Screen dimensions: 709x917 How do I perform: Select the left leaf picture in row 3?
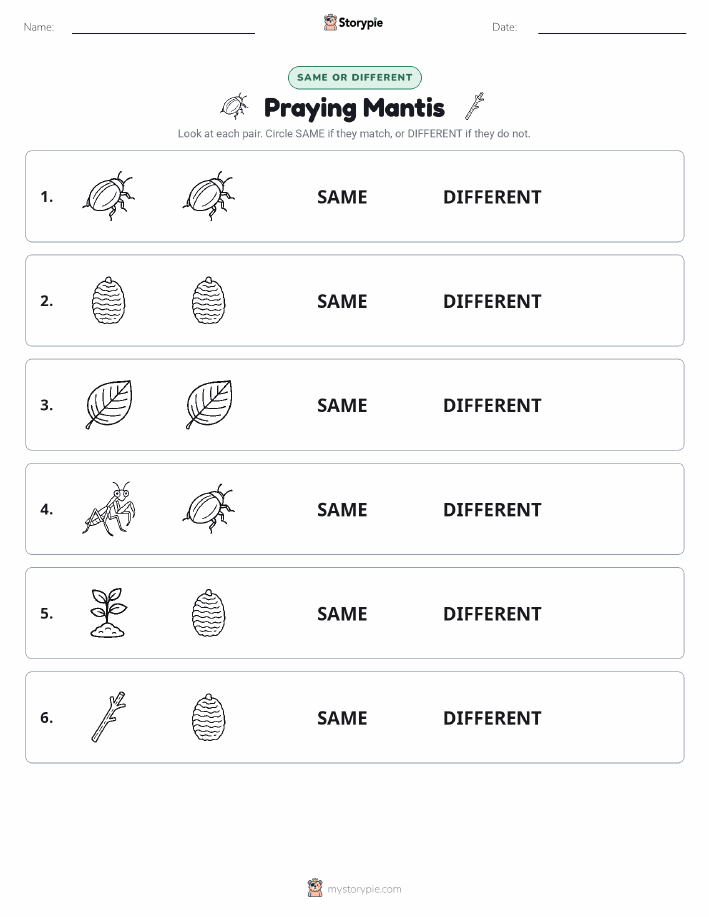[109, 405]
